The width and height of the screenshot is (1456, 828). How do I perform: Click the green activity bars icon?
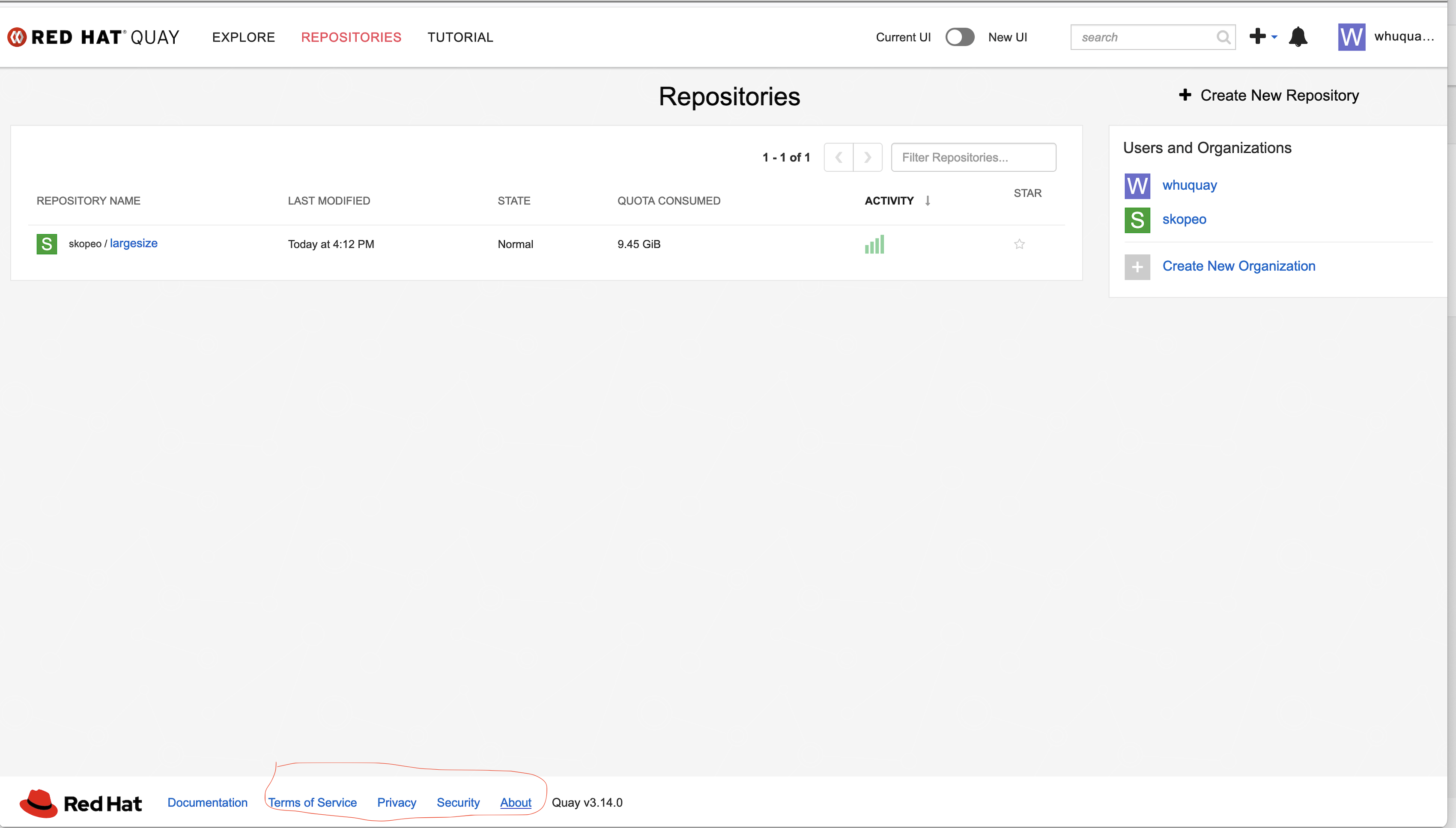pyautogui.click(x=874, y=244)
